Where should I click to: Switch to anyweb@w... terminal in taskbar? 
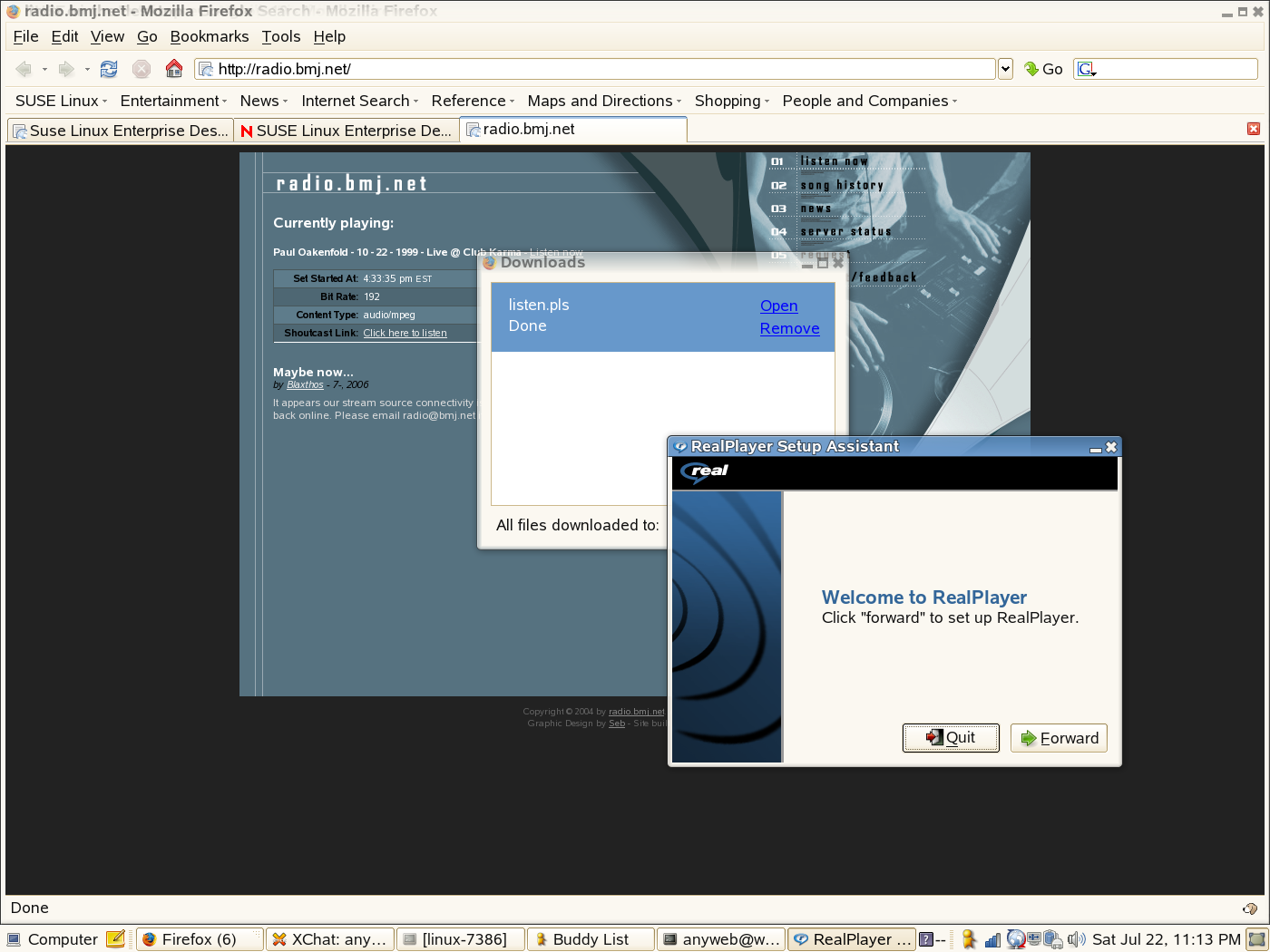pos(721,939)
